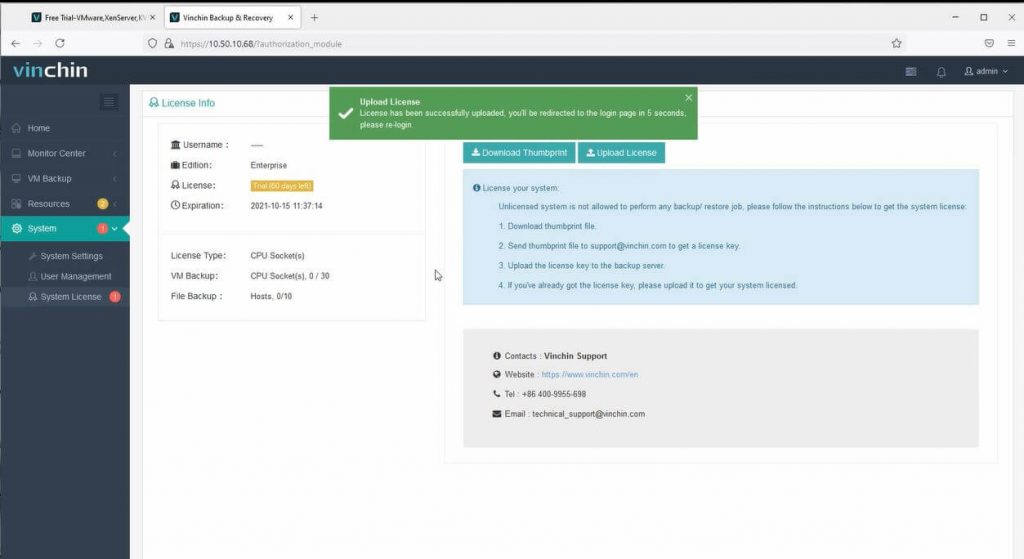Open the admin user dropdown

point(986,71)
